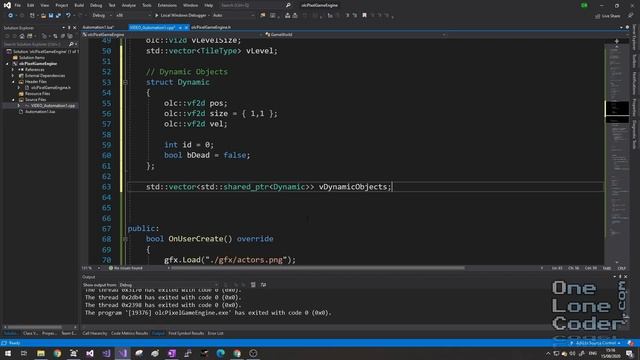This screenshot has height=360, width=640.
Task: Open File Explorer from the taskbar
Action: coord(41,353)
